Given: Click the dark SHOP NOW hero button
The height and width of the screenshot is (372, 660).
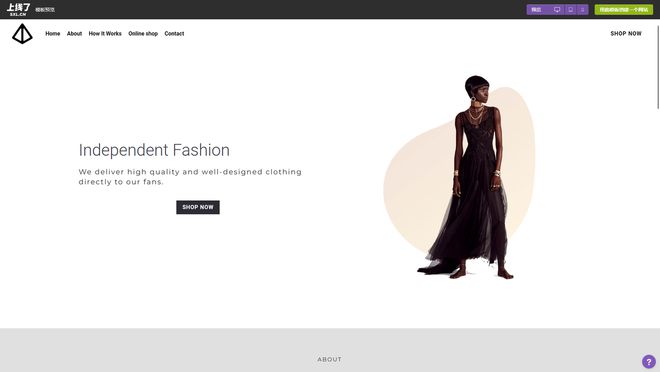Looking at the screenshot, I should (x=198, y=207).
